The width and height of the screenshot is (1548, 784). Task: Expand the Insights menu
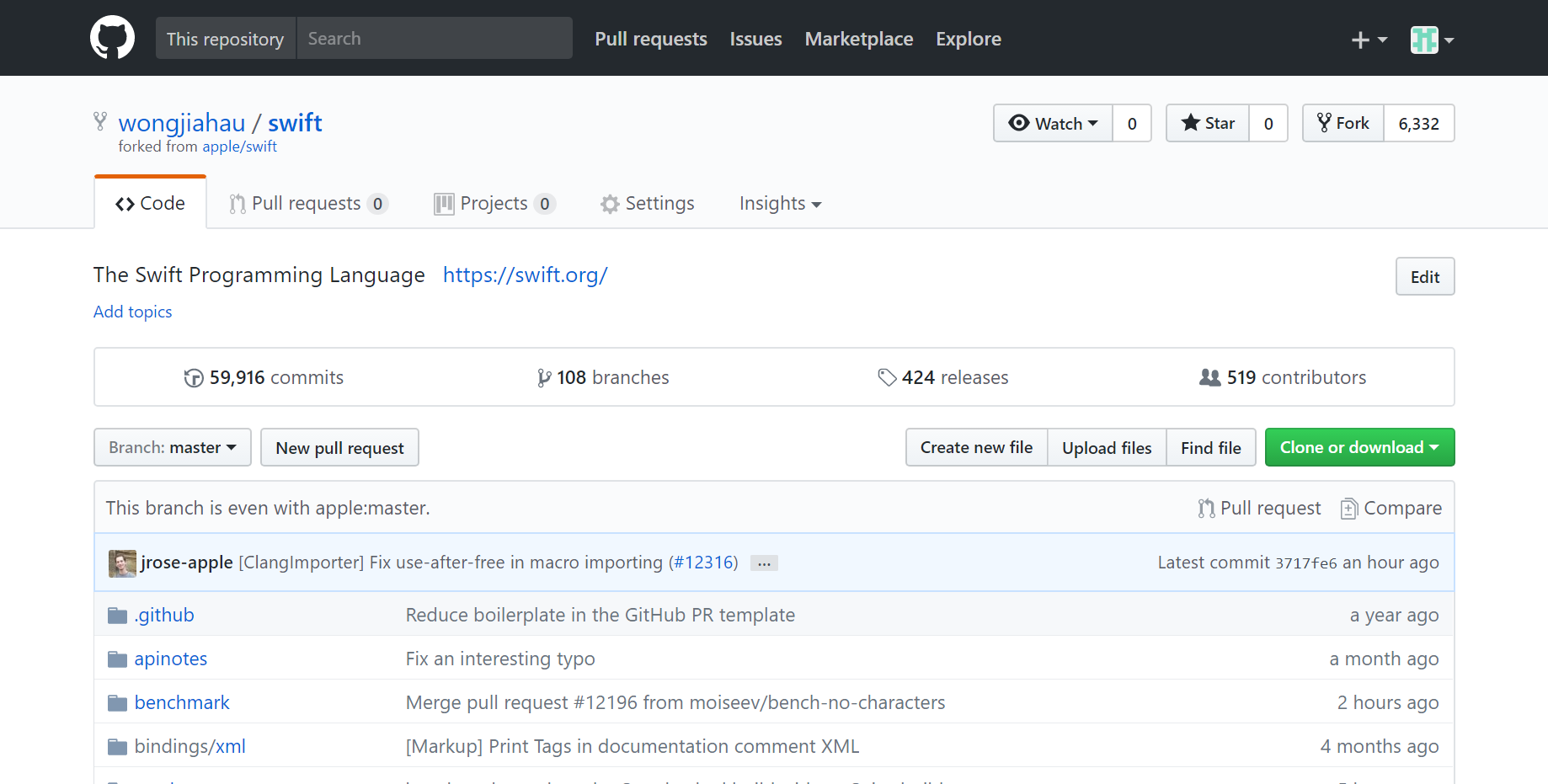click(779, 203)
